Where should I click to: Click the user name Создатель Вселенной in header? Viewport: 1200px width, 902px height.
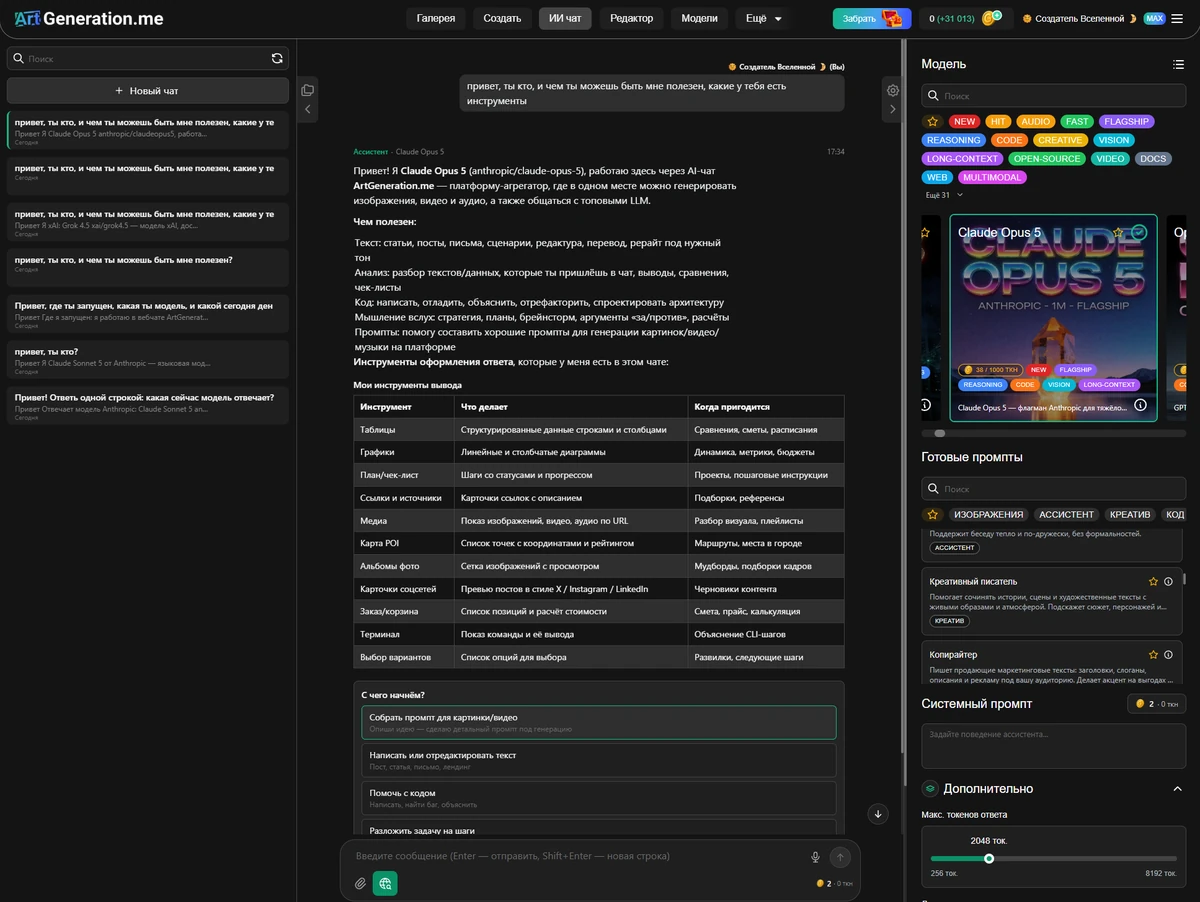pyautogui.click(x=1079, y=18)
